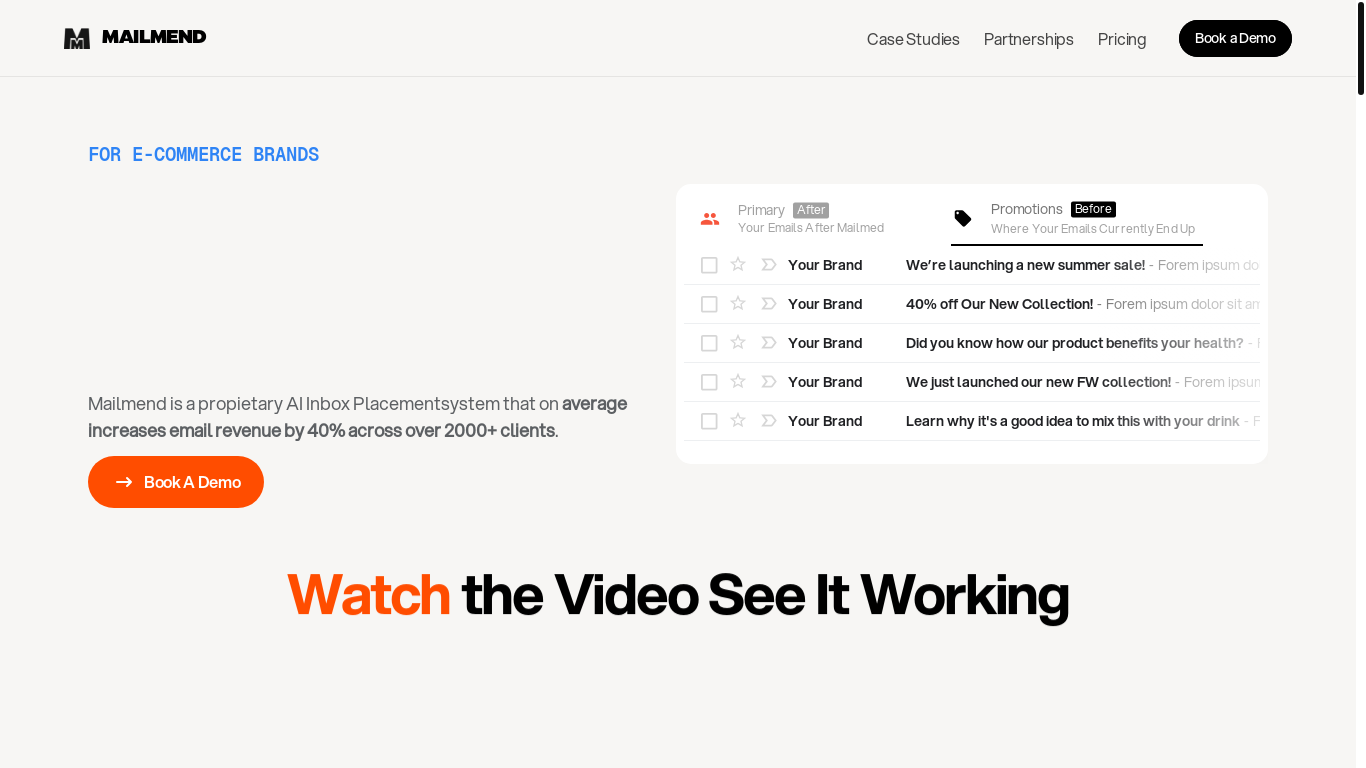Screen dimensions: 1366x768
Task: Check the summer sale email checkbox
Action: (709, 265)
